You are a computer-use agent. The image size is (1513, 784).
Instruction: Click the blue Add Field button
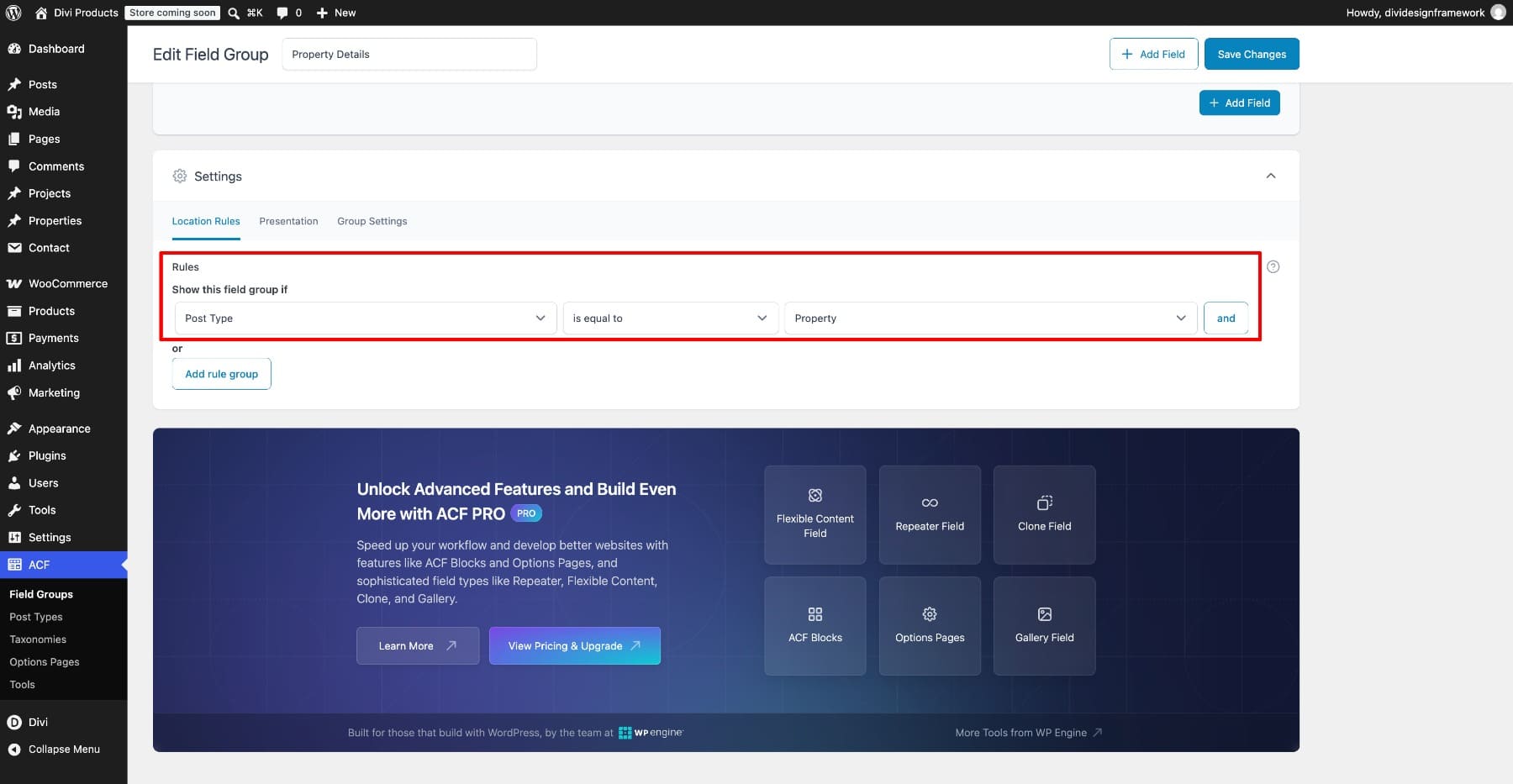(1239, 103)
